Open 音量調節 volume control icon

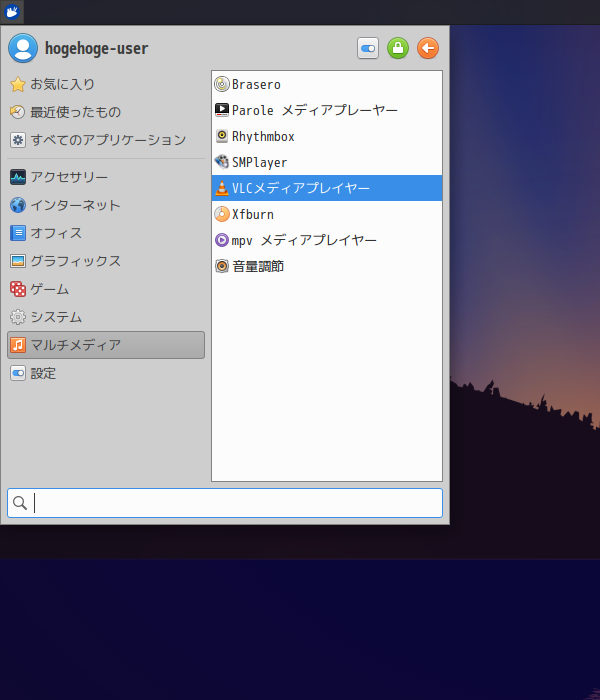[x=222, y=266]
